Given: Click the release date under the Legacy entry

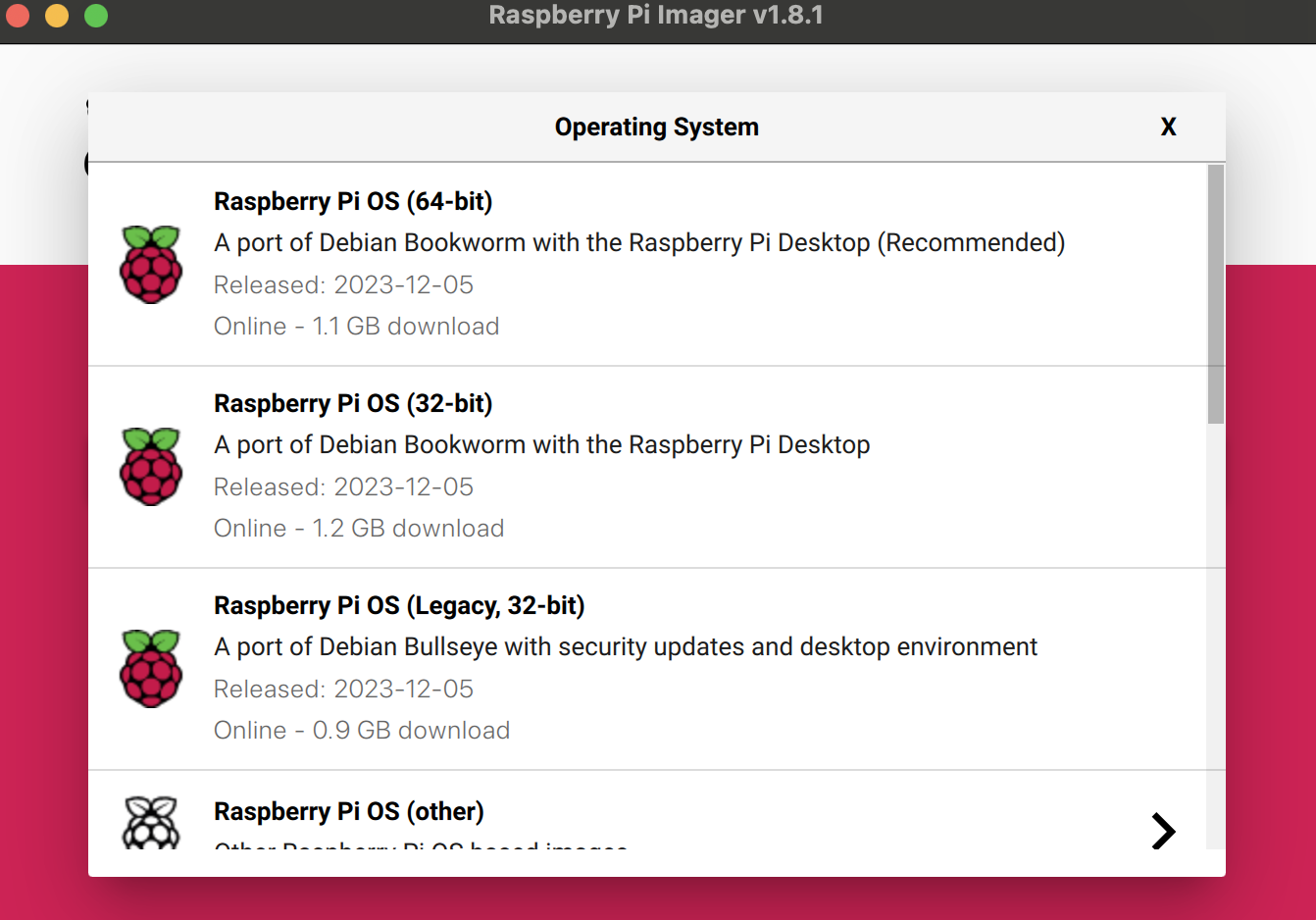Looking at the screenshot, I should (x=343, y=689).
